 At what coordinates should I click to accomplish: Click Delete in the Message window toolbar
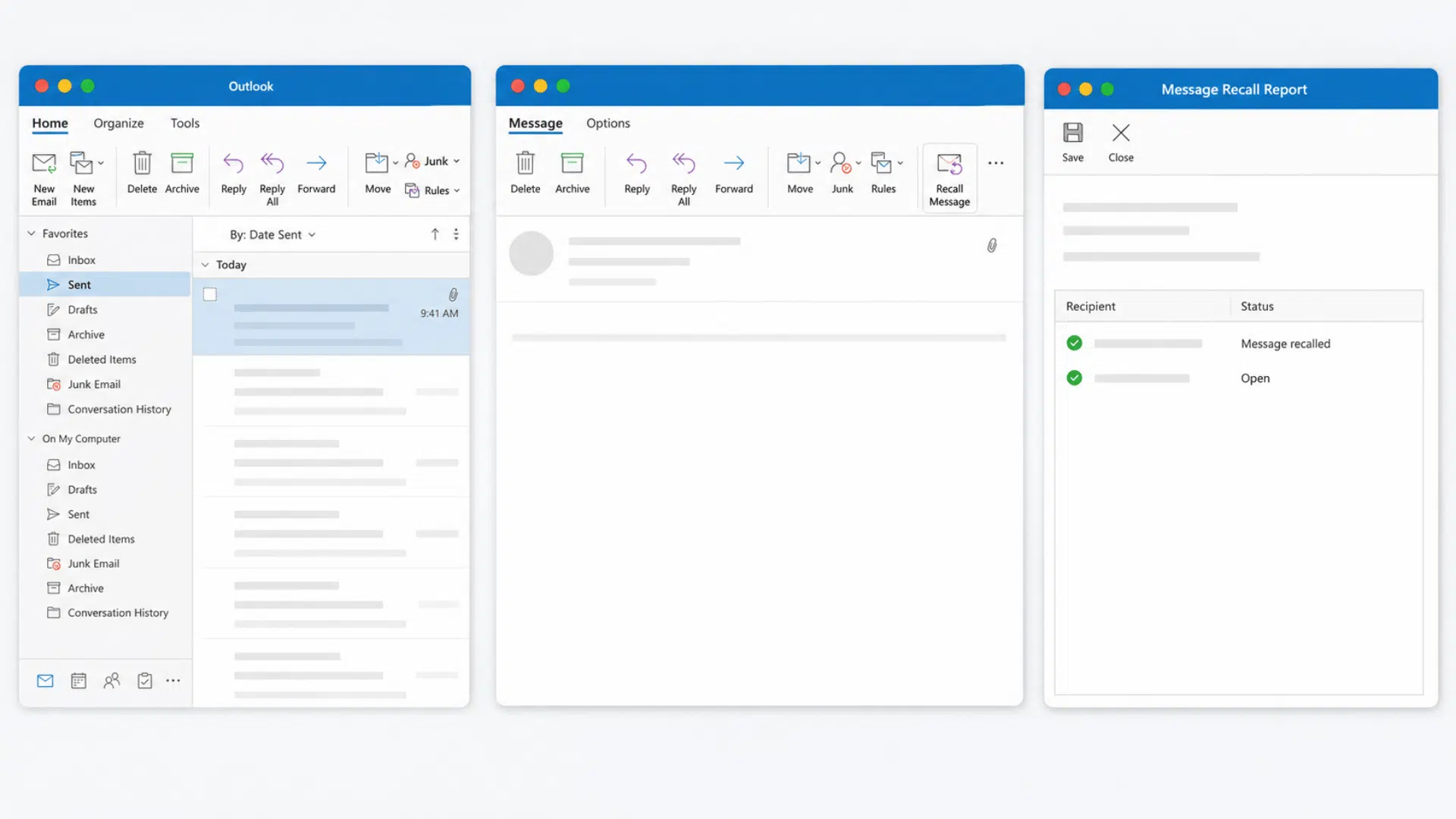pyautogui.click(x=526, y=173)
